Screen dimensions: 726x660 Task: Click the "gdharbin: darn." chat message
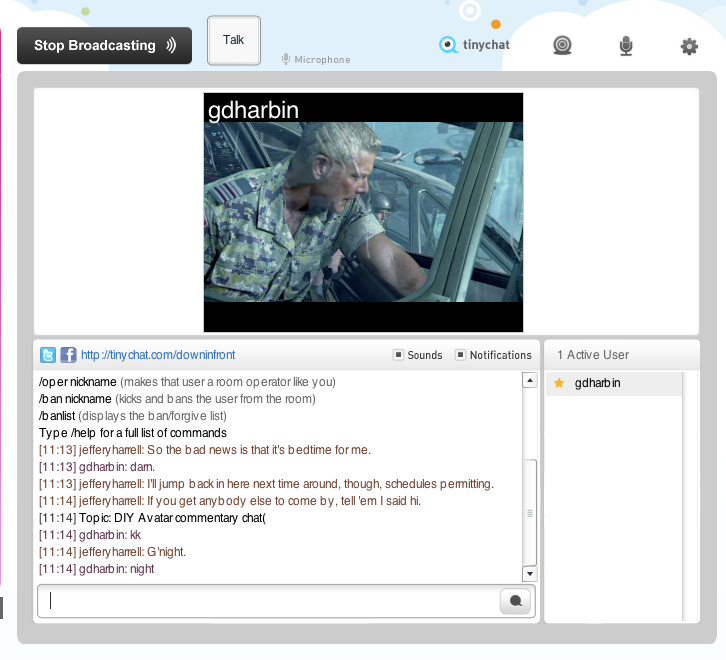click(x=97, y=467)
